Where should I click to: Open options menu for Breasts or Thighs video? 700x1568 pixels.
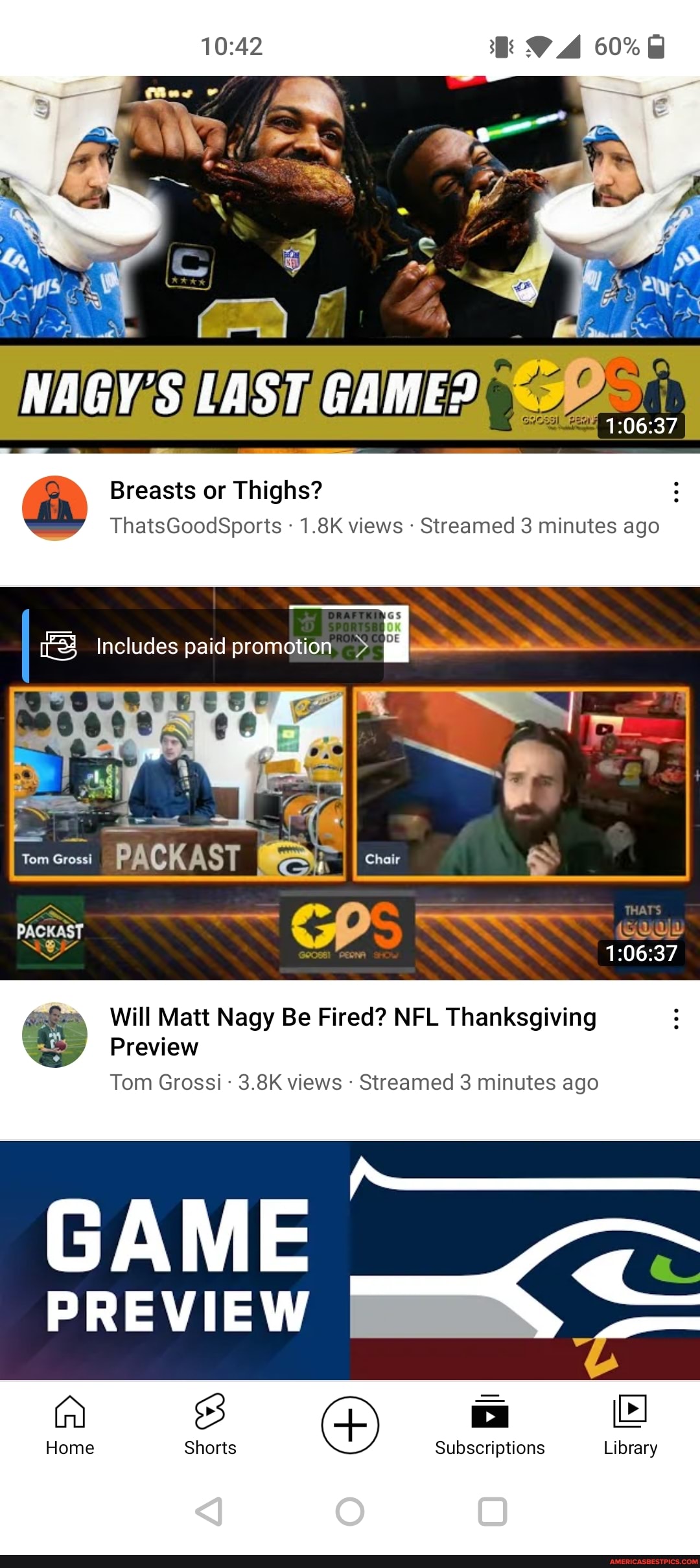(676, 492)
